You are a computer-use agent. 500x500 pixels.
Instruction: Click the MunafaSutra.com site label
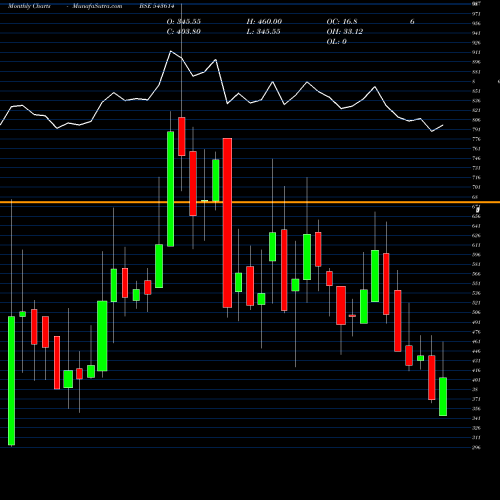[97, 6]
